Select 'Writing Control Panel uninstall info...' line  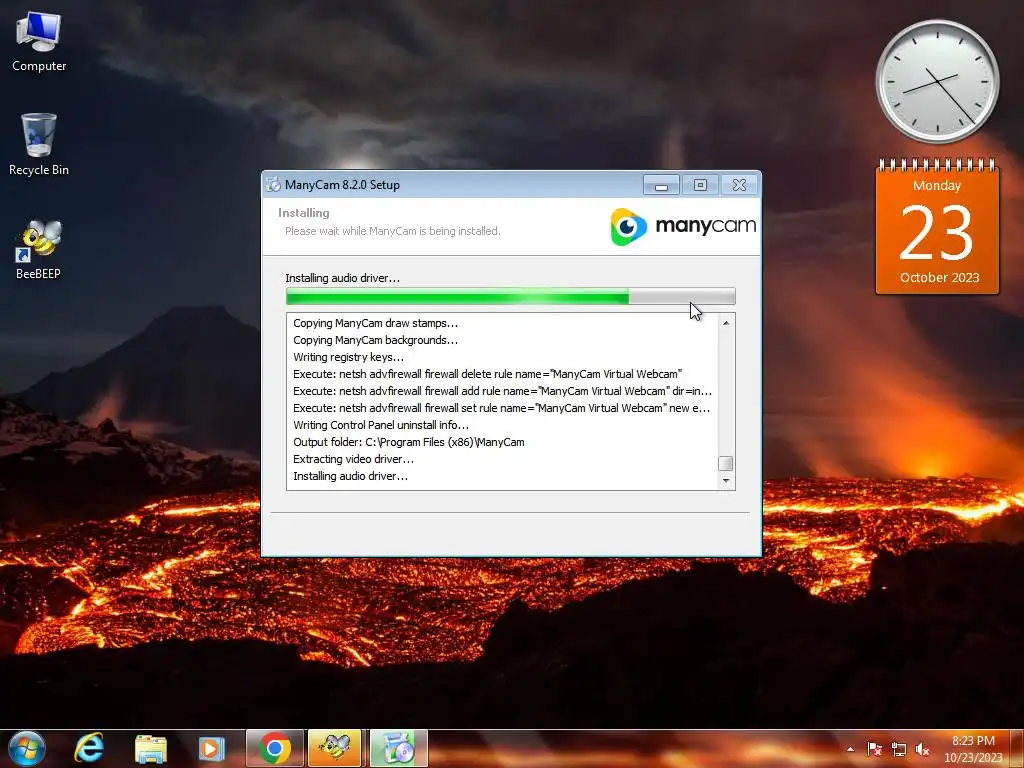click(381, 425)
